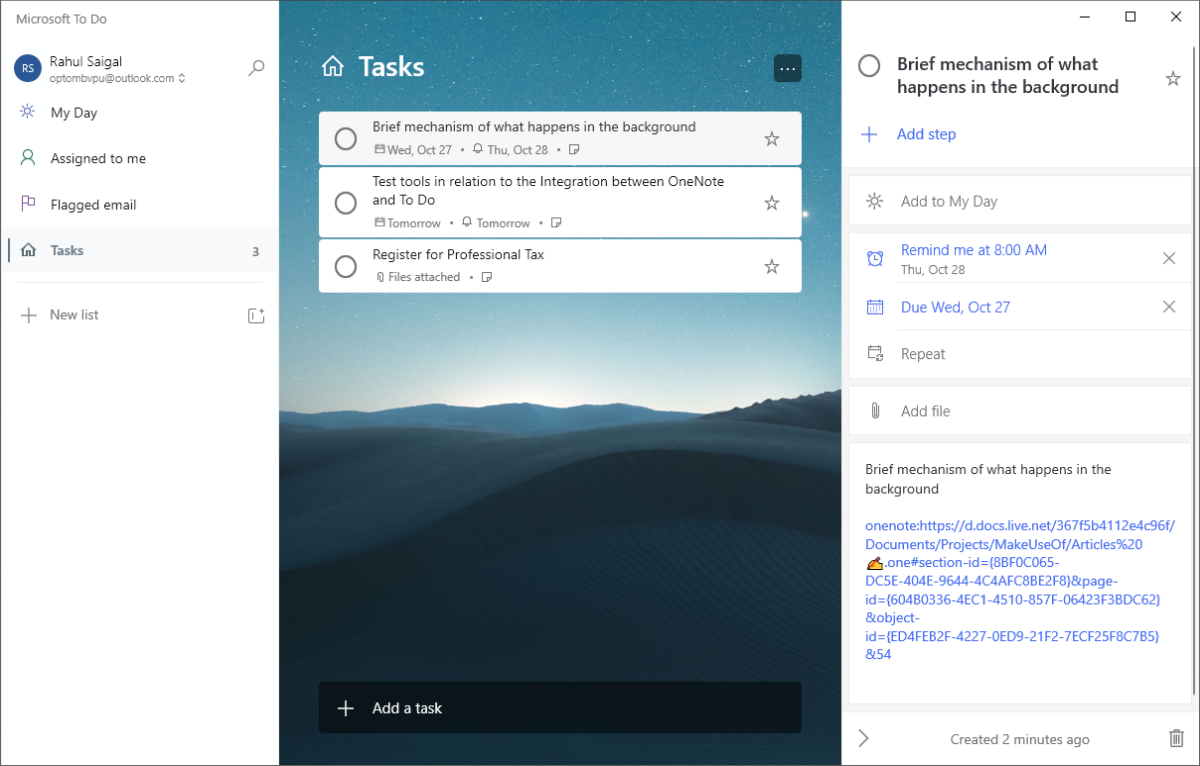Delete the task with the trash icon
This screenshot has height=766, width=1200.
(x=1176, y=739)
